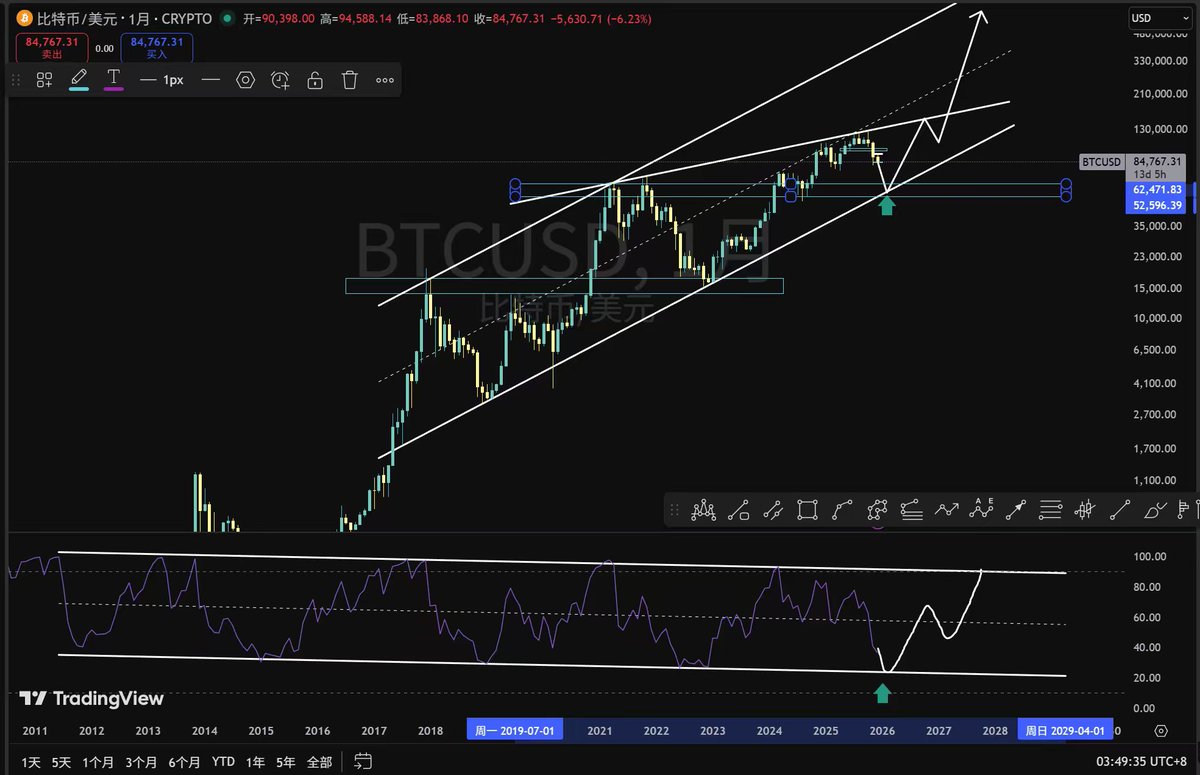
Task: Delete the drawing with the trash icon
Action: click(x=349, y=79)
